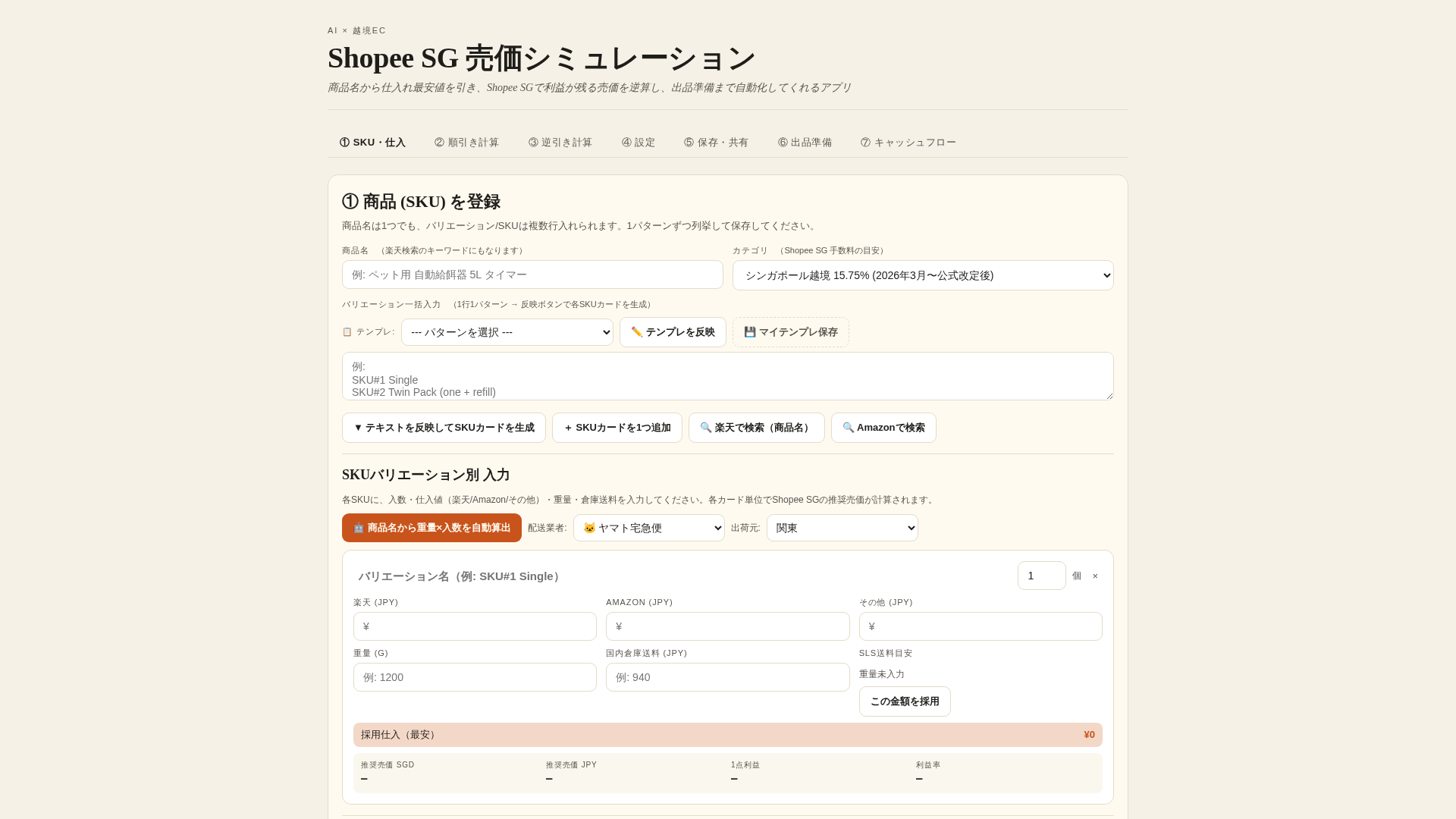Click the 1点利益 label

[745, 765]
